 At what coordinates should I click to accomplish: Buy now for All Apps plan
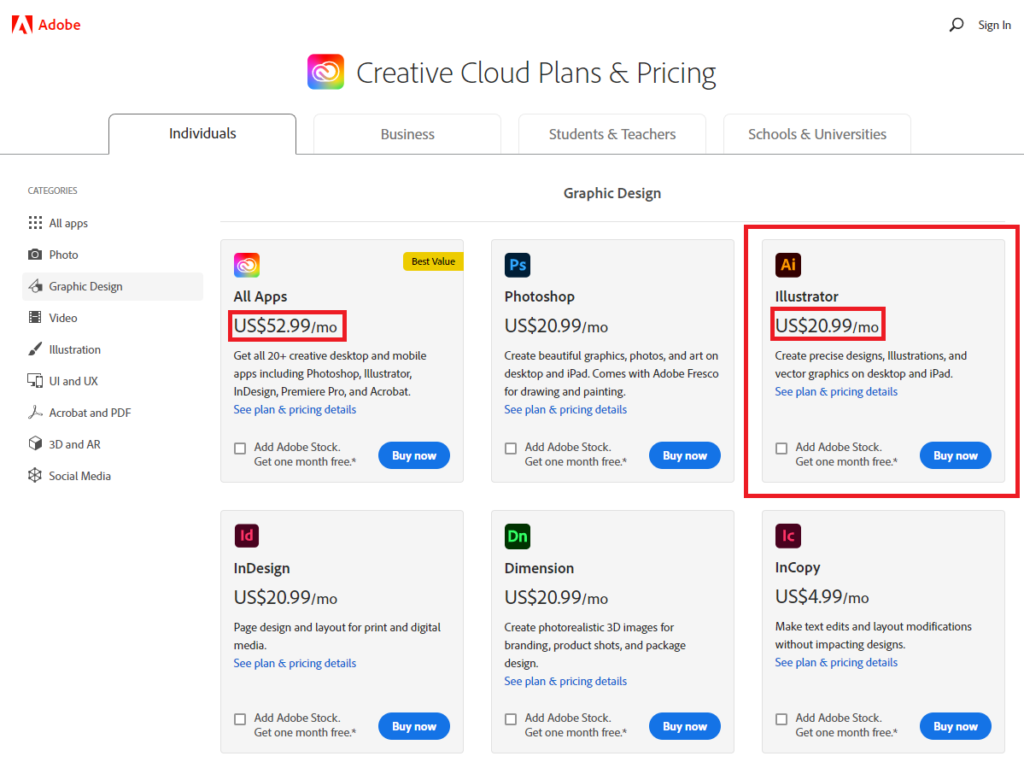tap(414, 455)
